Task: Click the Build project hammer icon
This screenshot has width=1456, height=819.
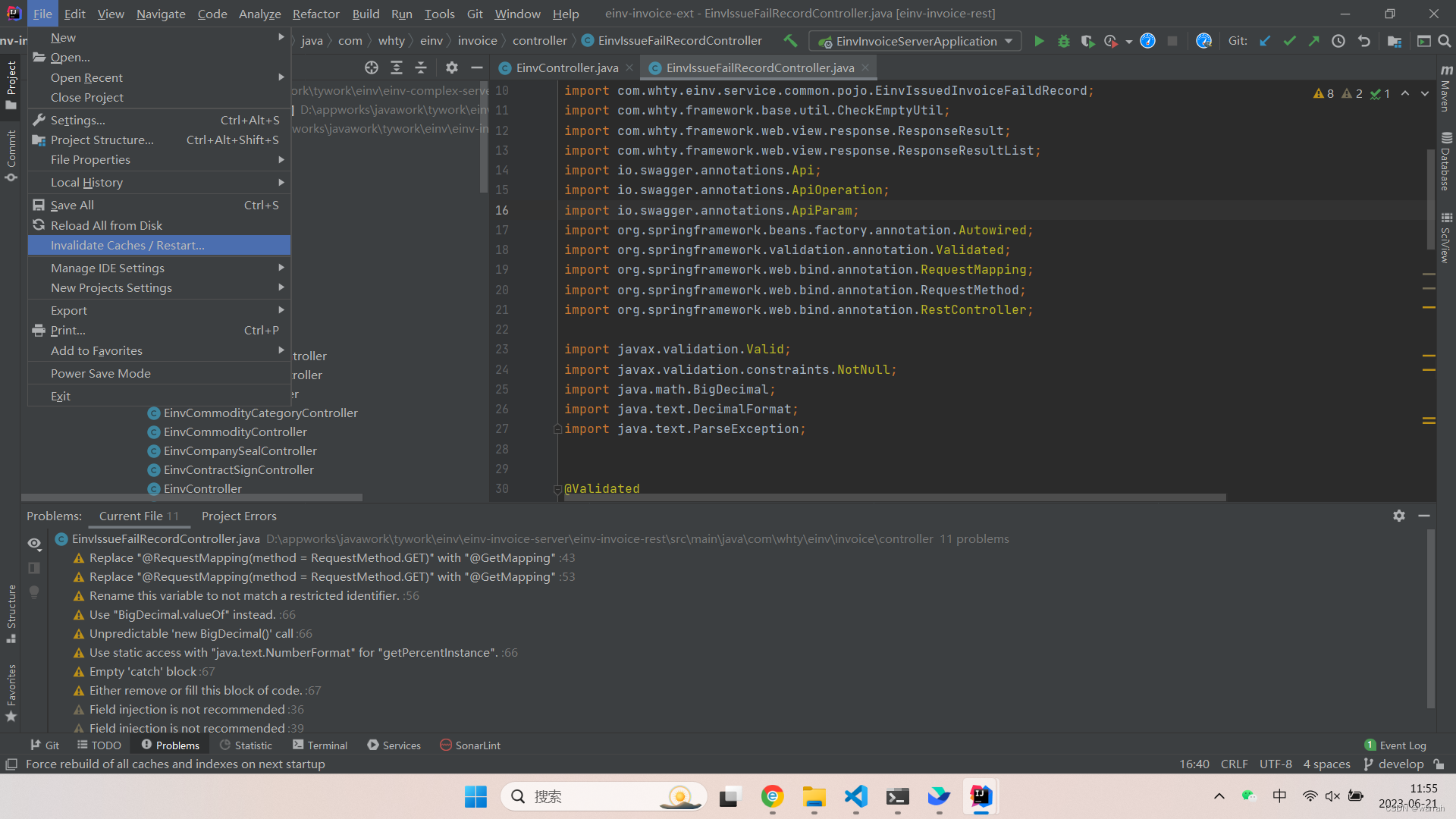Action: click(790, 41)
